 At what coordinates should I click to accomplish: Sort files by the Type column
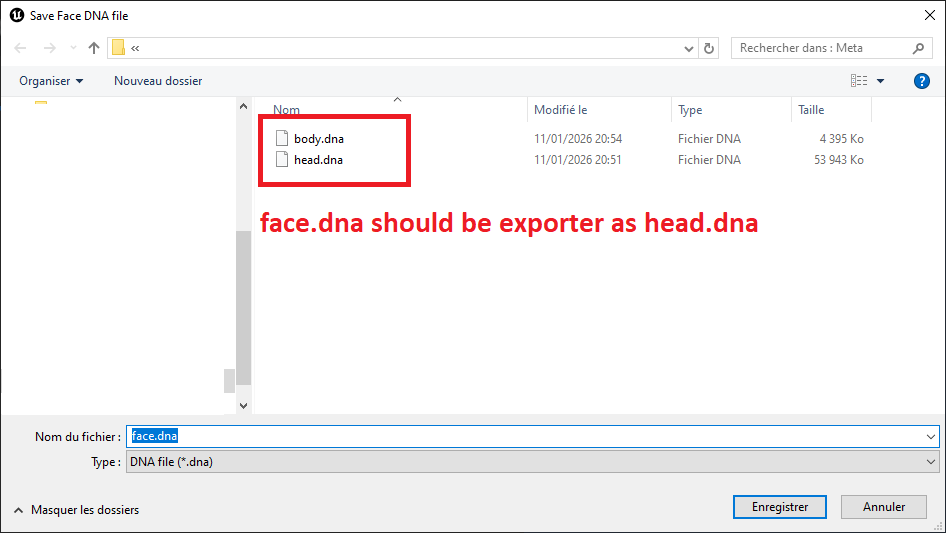pyautogui.click(x=690, y=110)
